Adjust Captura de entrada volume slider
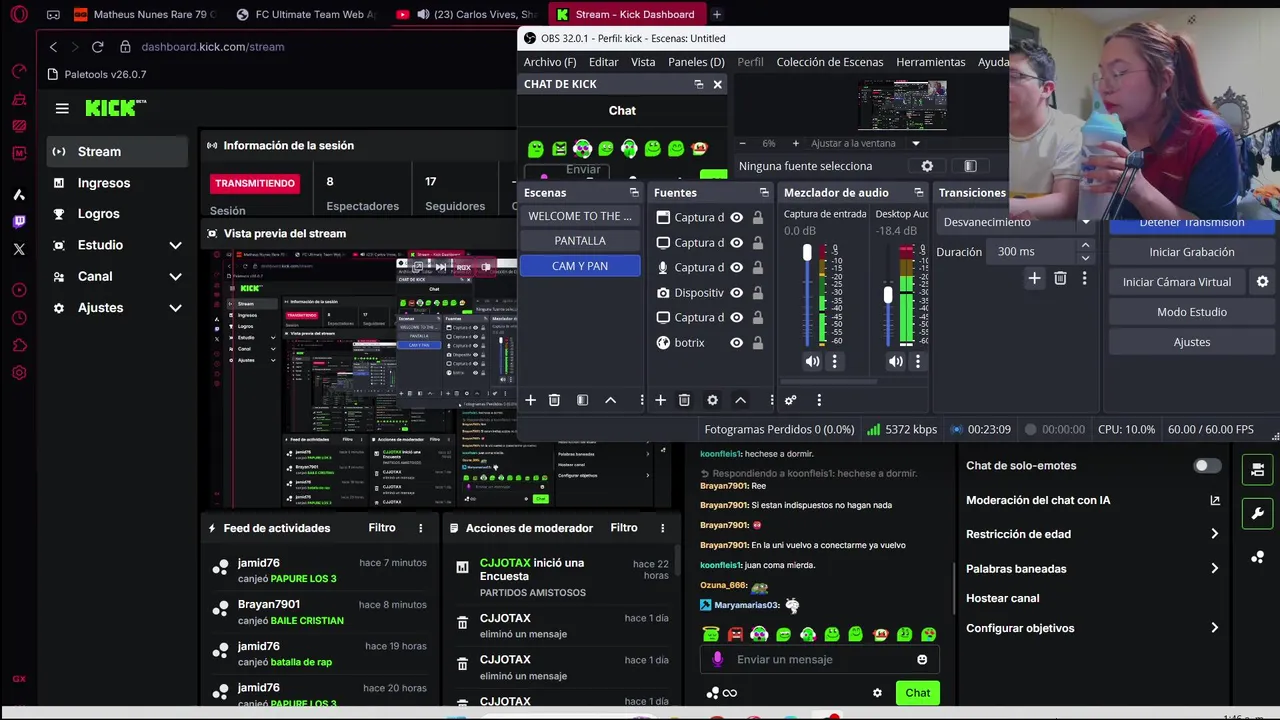1280x720 pixels. coord(807,254)
